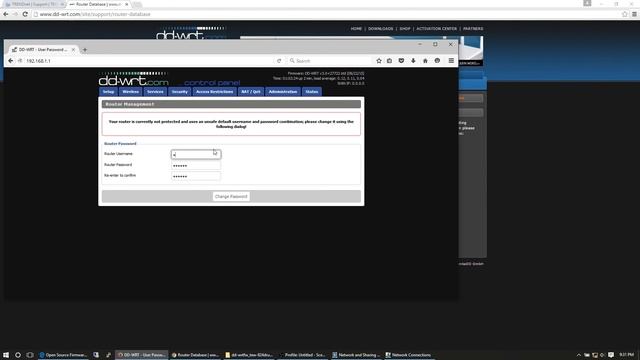This screenshot has width=640, height=360.
Task: Bookmark this page with the star icon
Action: pos(379,61)
